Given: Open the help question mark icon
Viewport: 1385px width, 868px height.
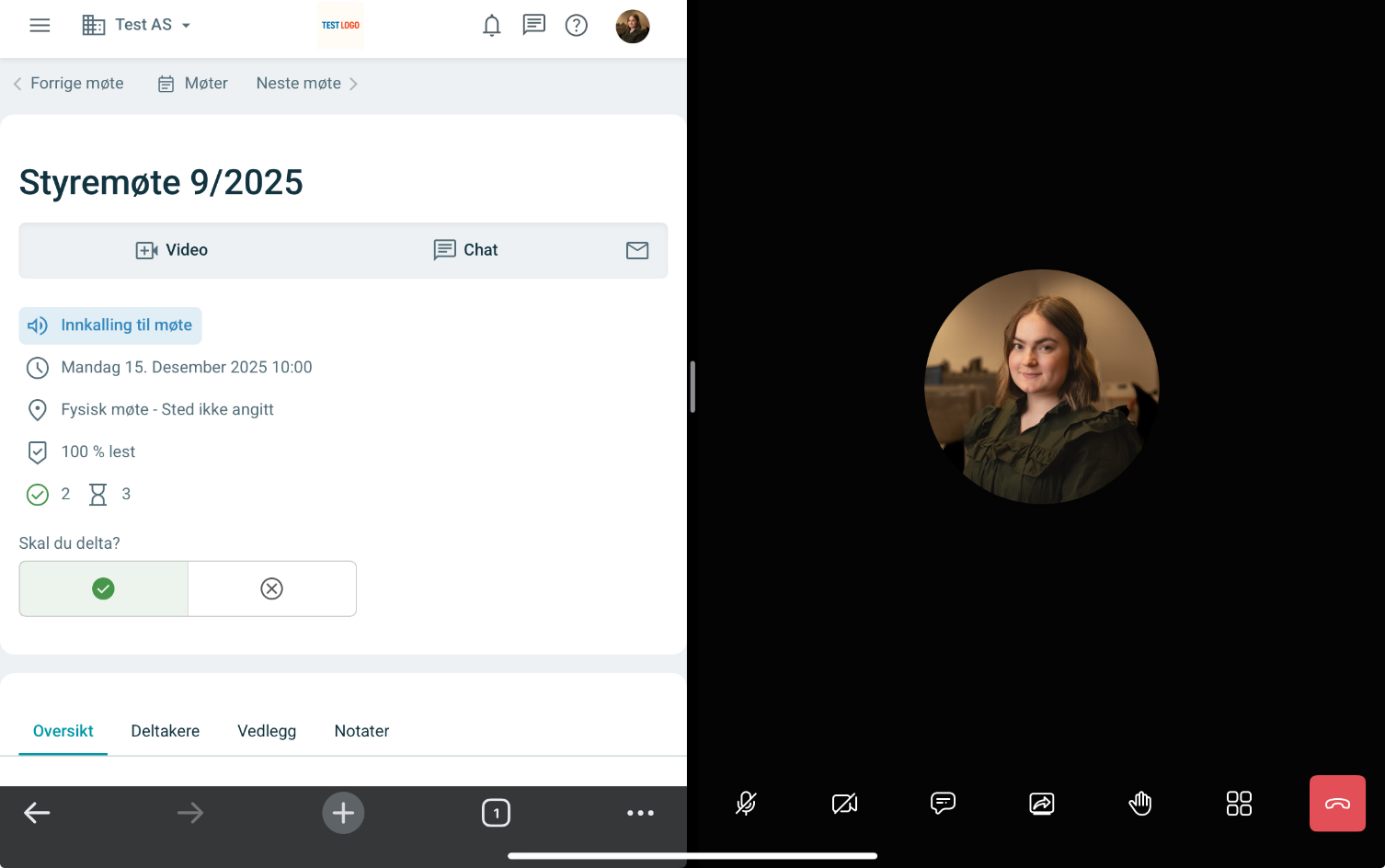Looking at the screenshot, I should click(577, 25).
